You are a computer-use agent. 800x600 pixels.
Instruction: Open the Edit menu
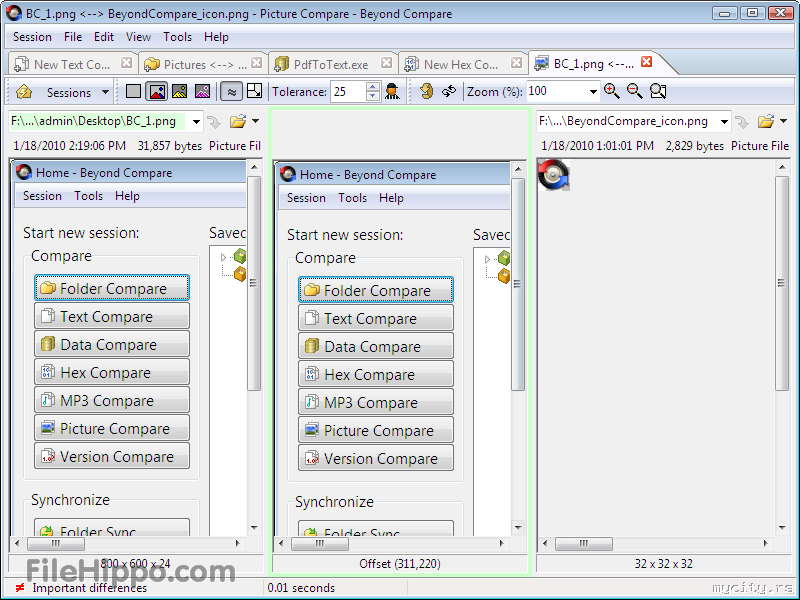click(x=104, y=37)
